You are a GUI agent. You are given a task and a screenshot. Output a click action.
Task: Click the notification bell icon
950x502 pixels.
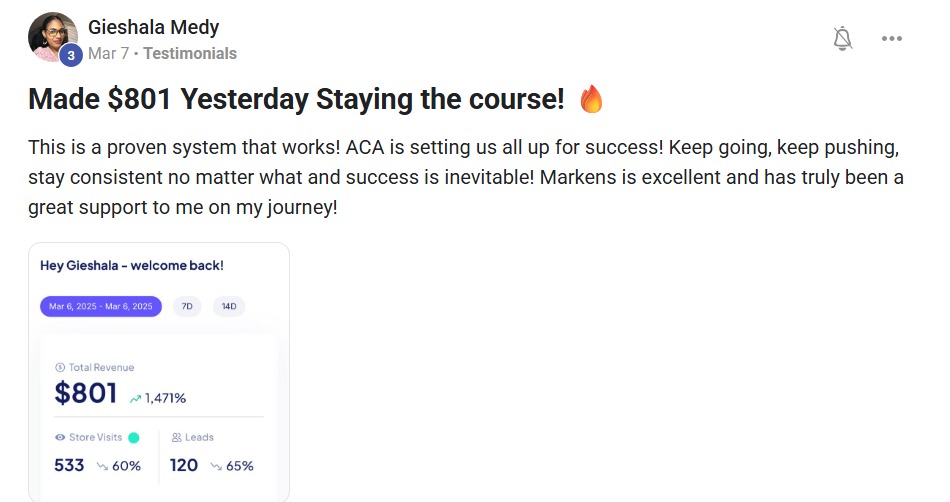coord(843,39)
